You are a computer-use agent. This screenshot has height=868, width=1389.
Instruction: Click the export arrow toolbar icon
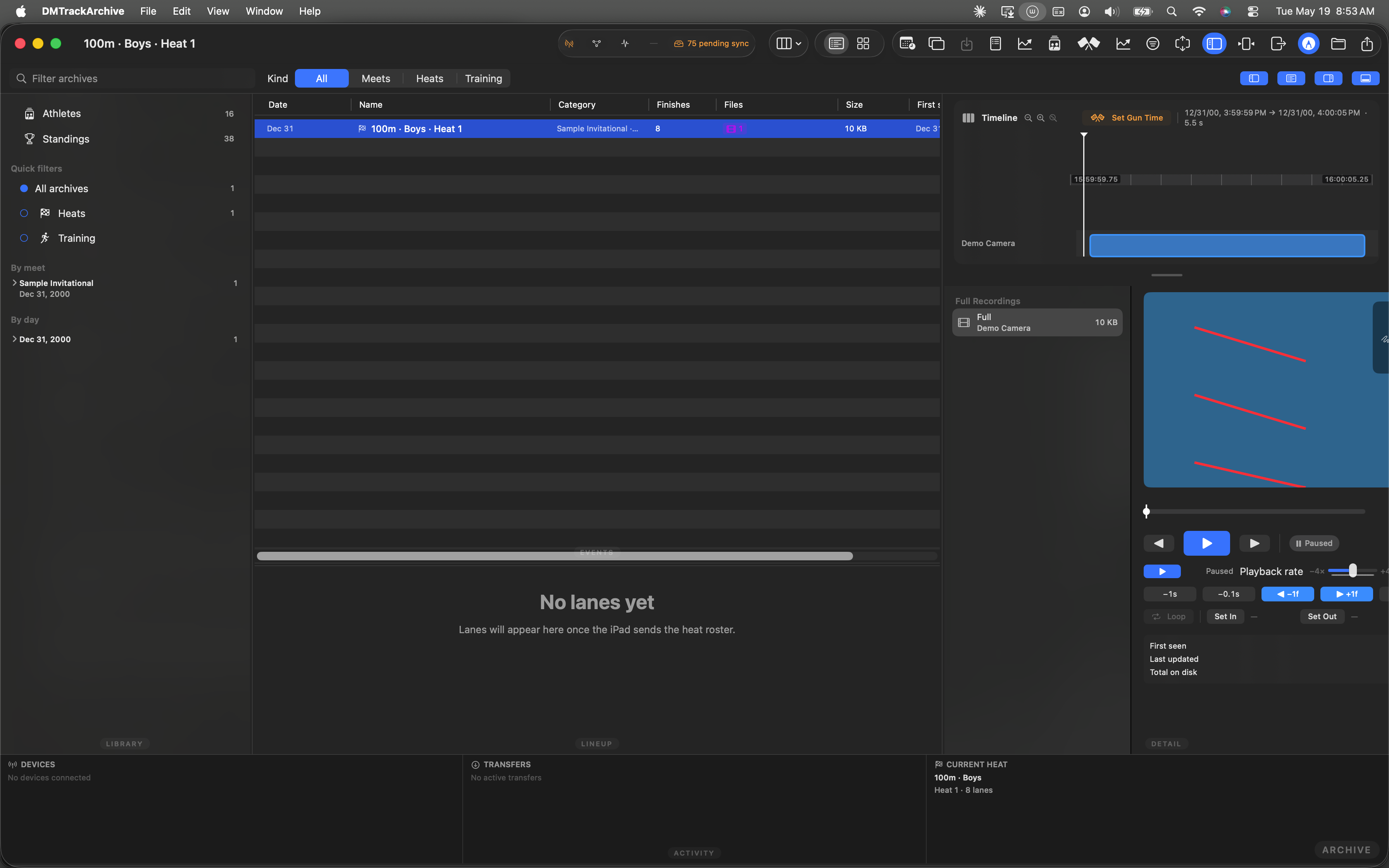tap(1278, 44)
